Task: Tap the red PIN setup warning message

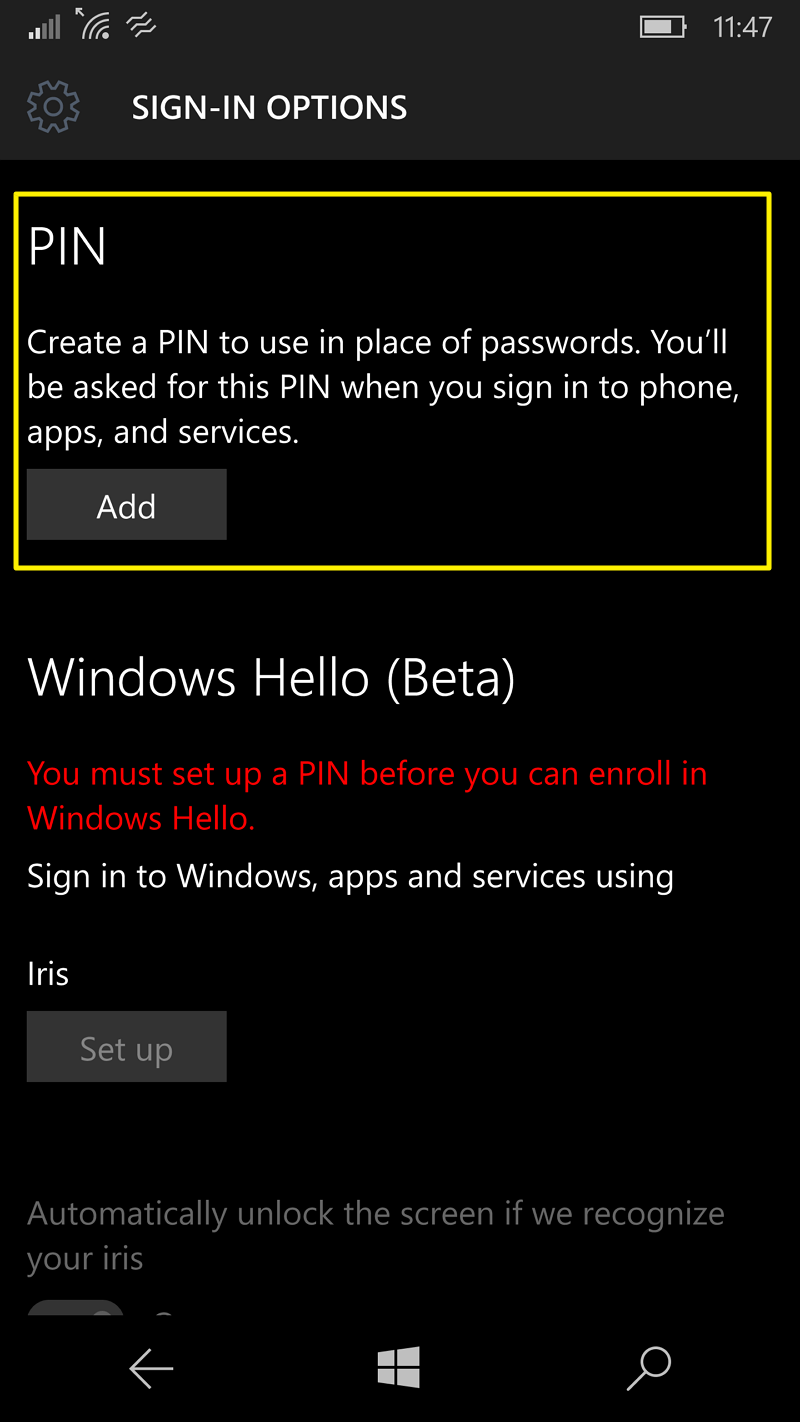Action: pyautogui.click(x=368, y=794)
